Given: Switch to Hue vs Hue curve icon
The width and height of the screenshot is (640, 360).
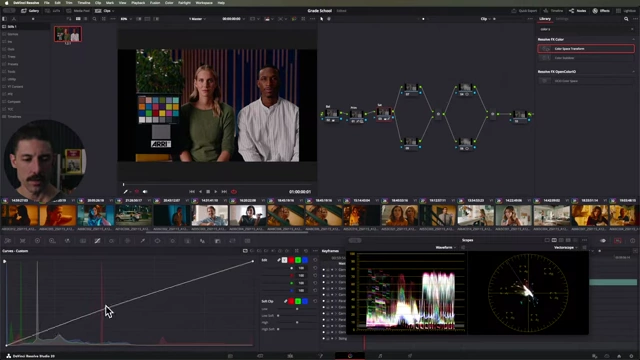Looking at the screenshot, I should (x=252, y=251).
